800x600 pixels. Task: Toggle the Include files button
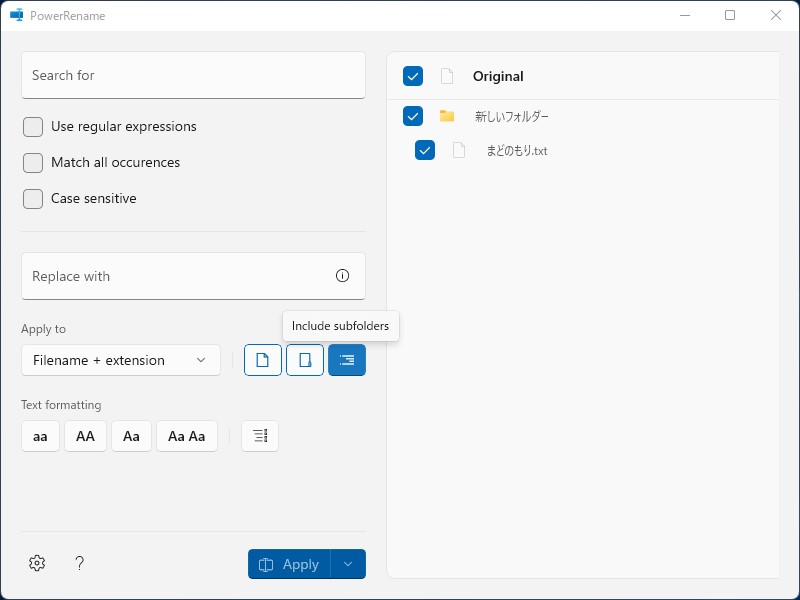(263, 360)
